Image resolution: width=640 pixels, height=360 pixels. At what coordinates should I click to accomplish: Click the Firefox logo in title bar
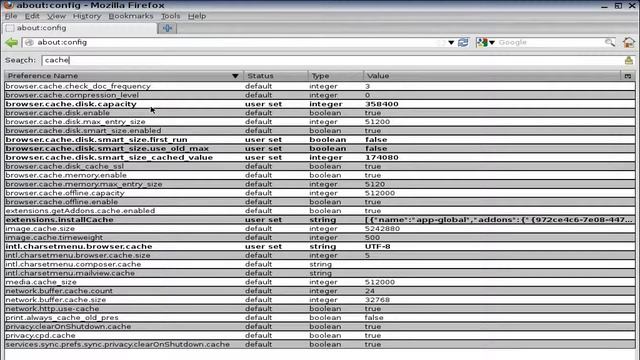coord(8,5)
